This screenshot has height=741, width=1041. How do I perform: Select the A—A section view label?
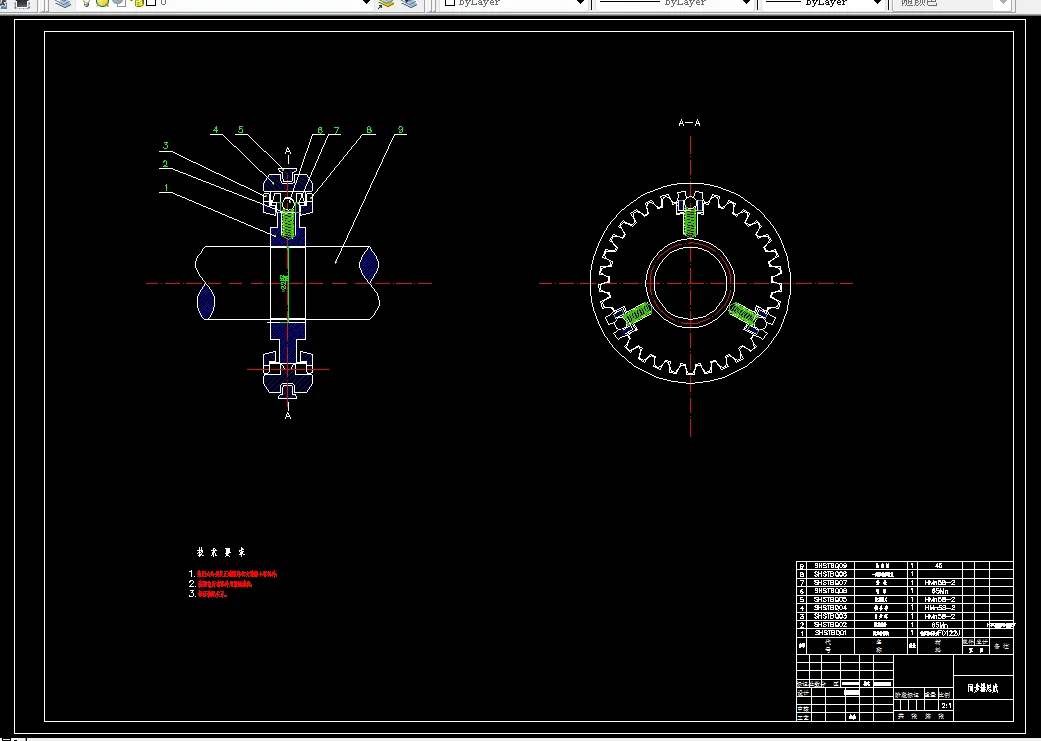[x=689, y=123]
